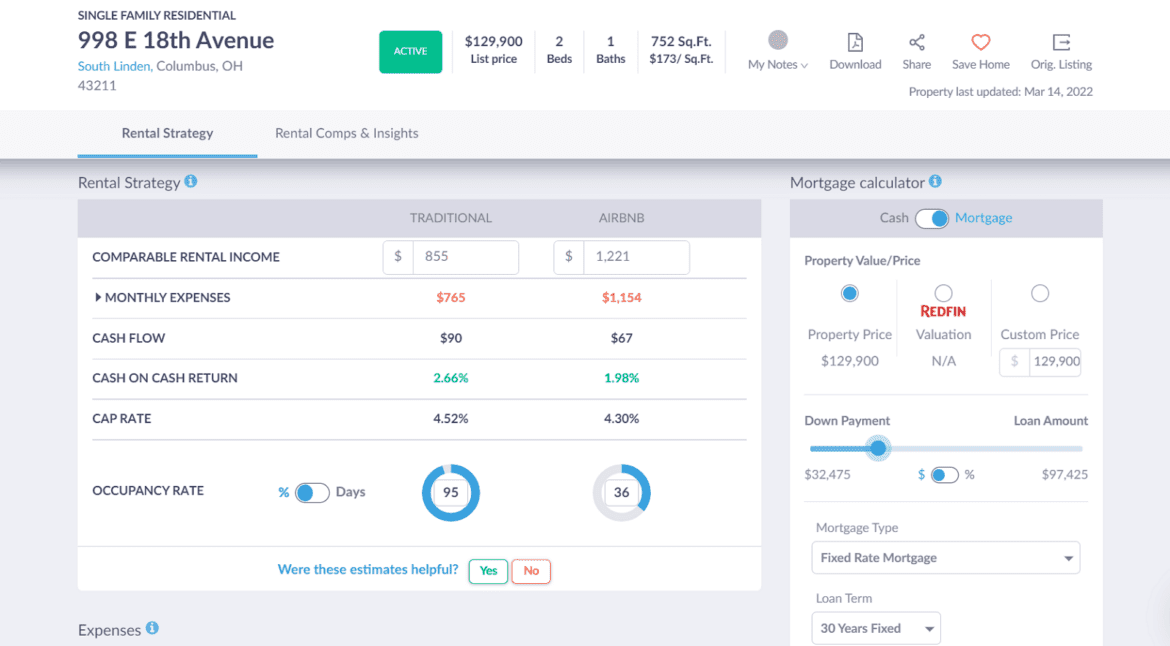Click Yes for helpful estimates
Image resolution: width=1170 pixels, height=646 pixels.
(x=488, y=571)
